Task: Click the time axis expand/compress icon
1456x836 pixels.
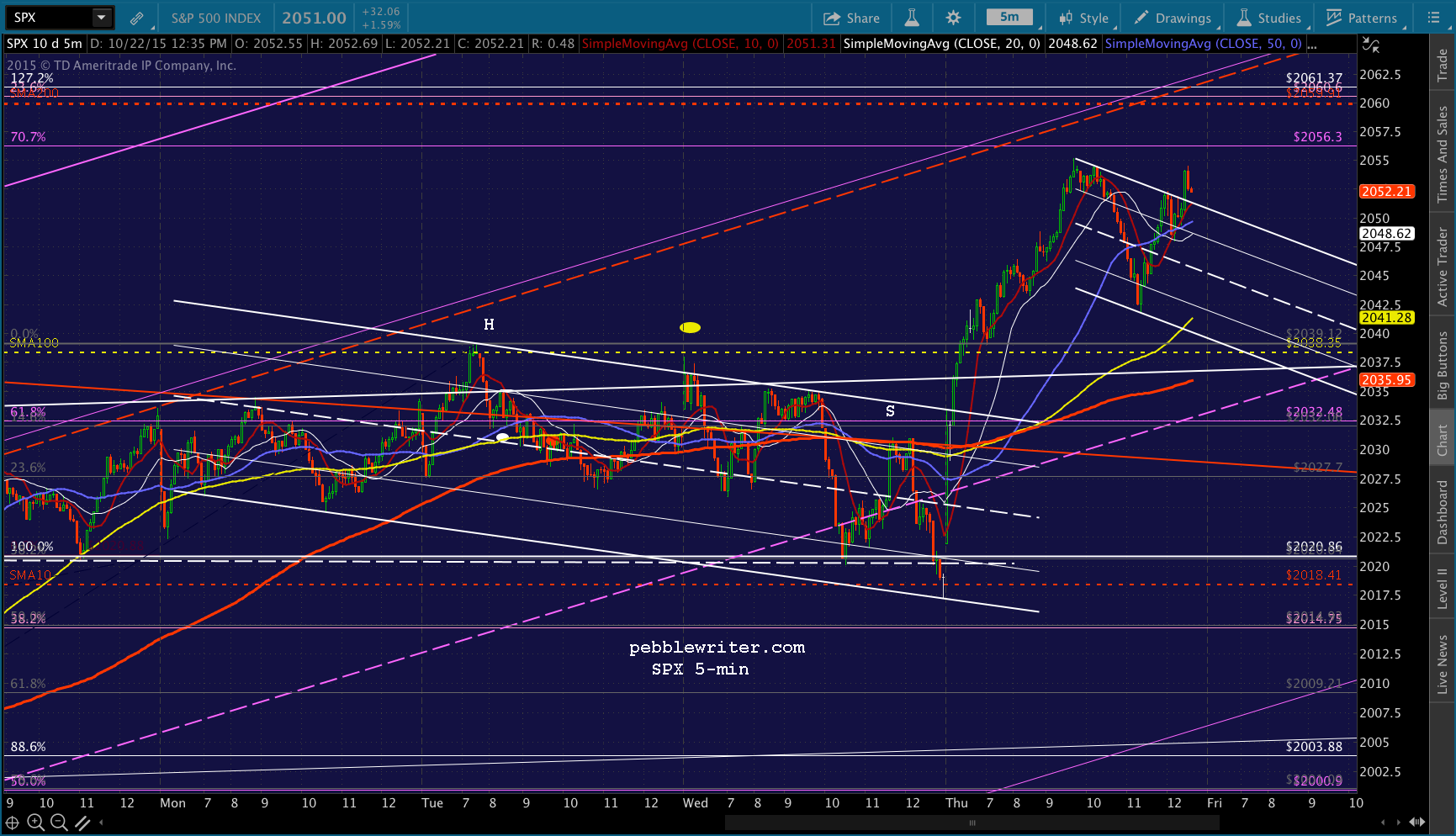Action: [x=1417, y=823]
